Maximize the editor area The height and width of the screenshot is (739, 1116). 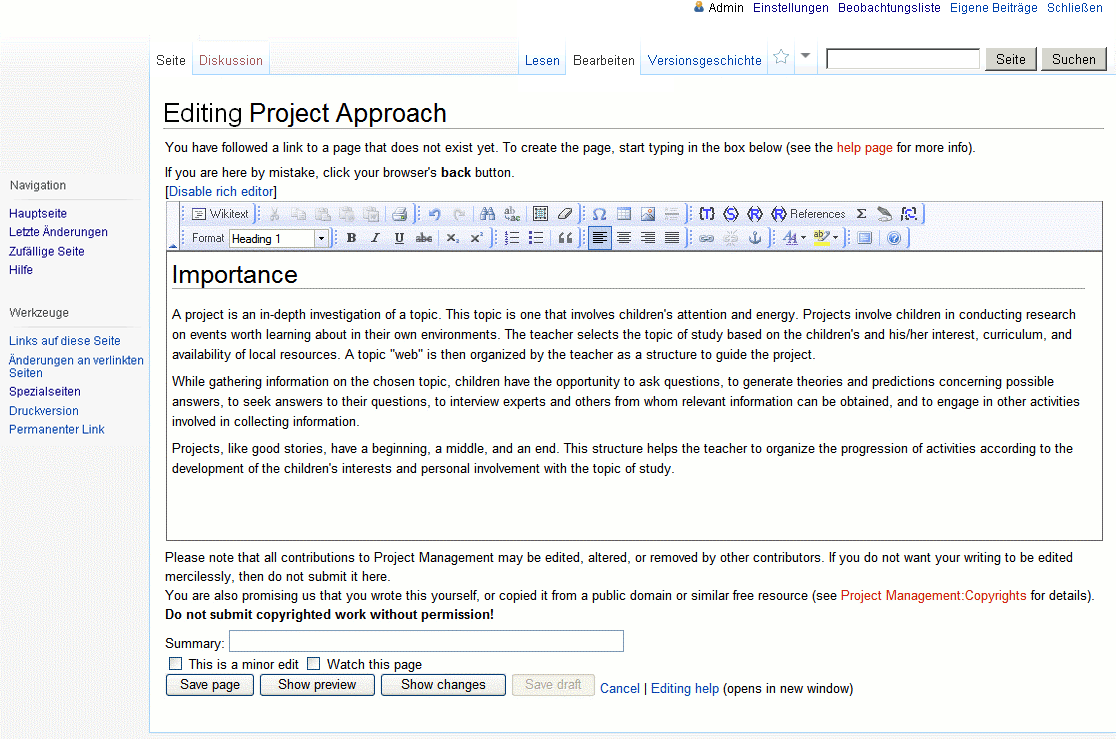865,238
